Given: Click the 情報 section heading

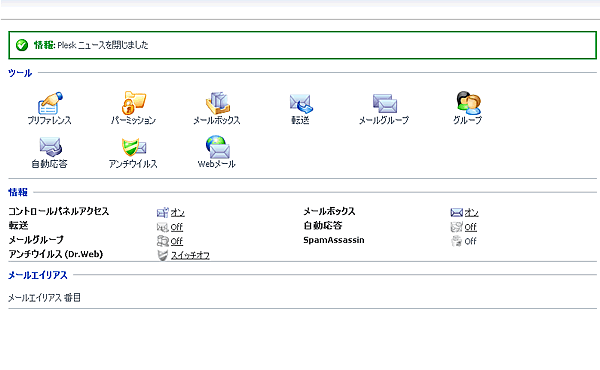Looking at the screenshot, I should pyautogui.click(x=18, y=192).
